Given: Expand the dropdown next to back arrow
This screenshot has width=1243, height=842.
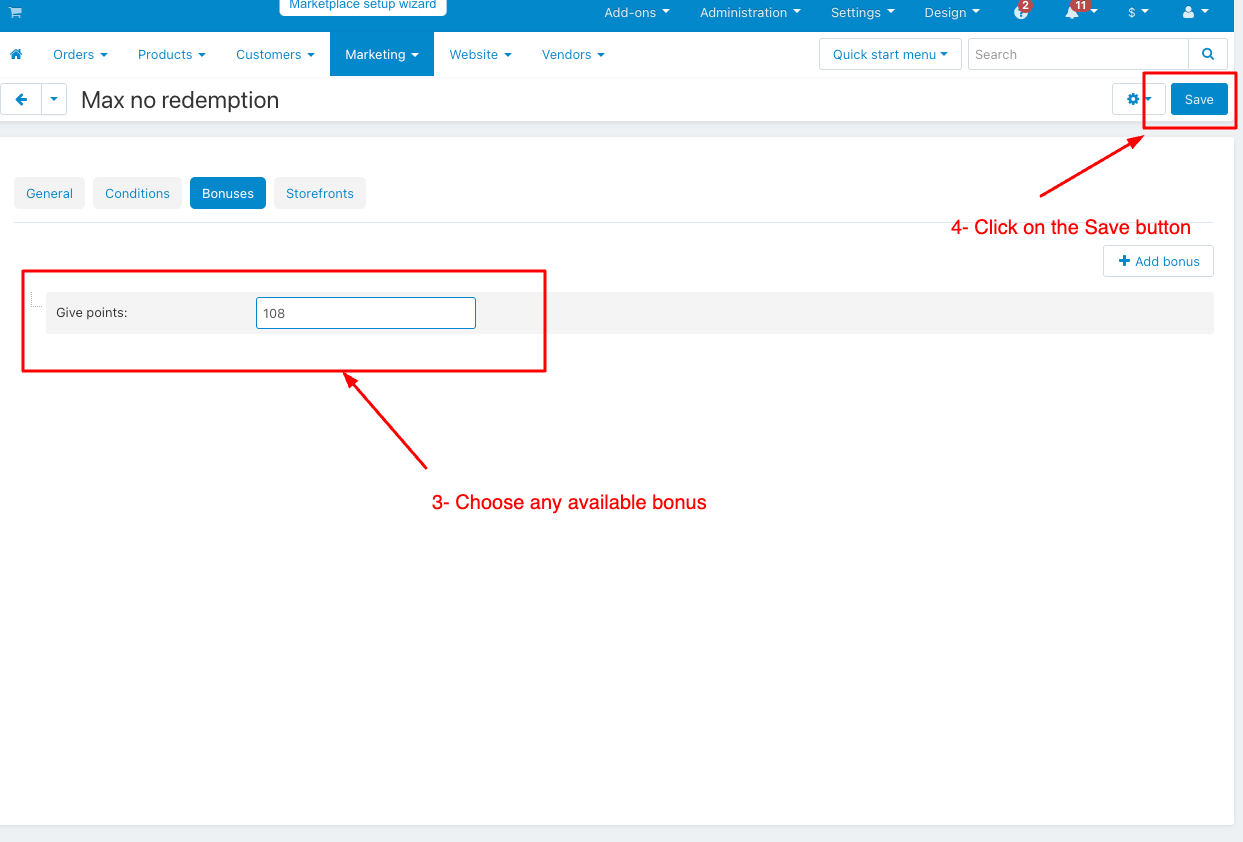Looking at the screenshot, I should tap(54, 100).
